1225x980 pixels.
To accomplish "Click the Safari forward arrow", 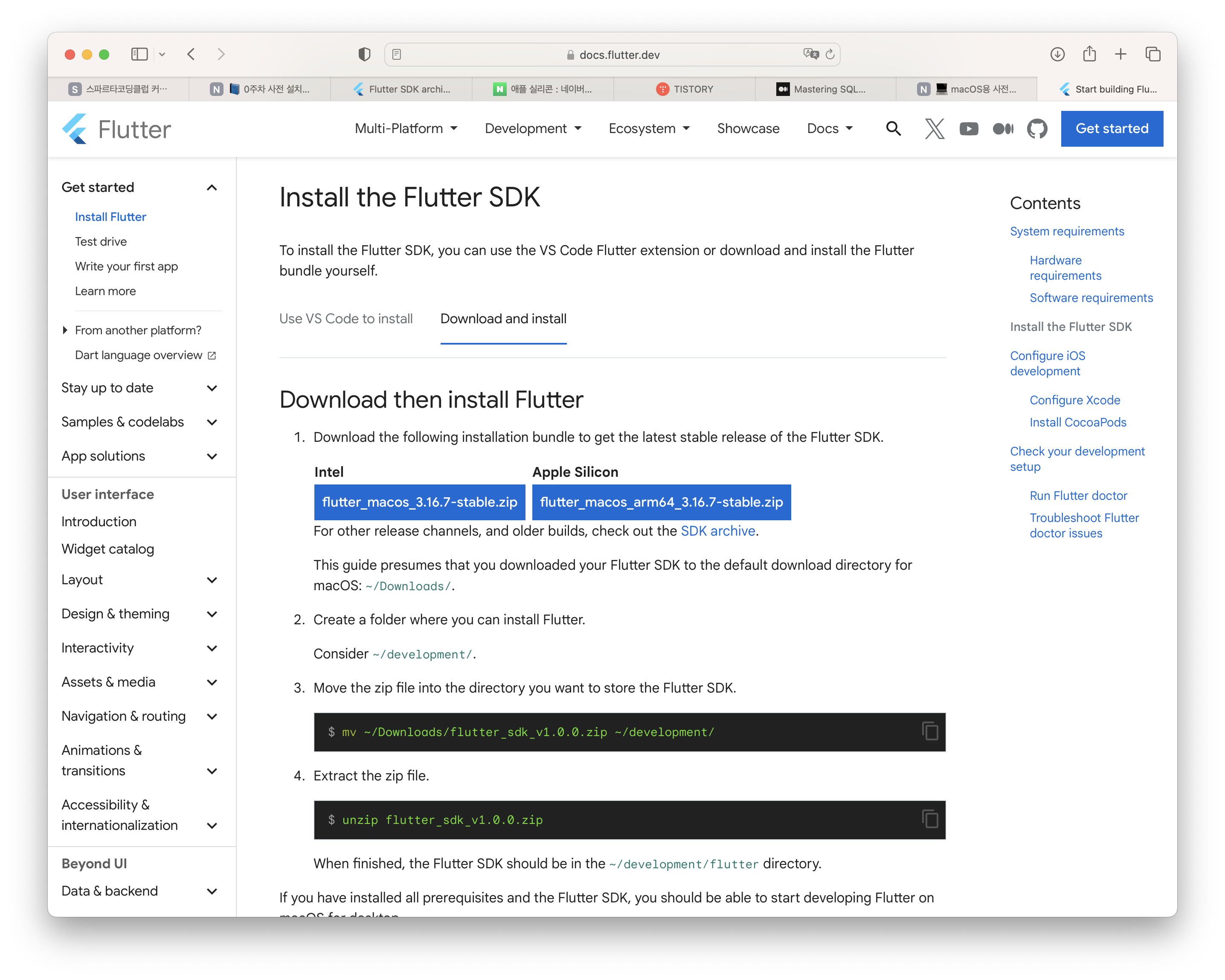I will (221, 54).
